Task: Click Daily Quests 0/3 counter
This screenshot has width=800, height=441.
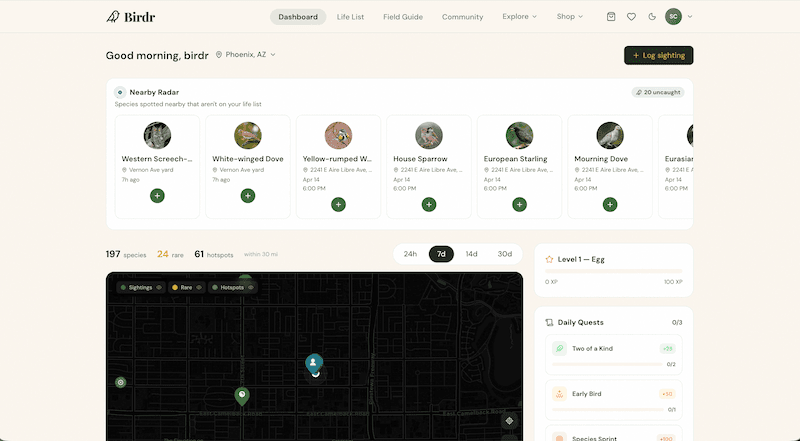Action: (x=677, y=323)
